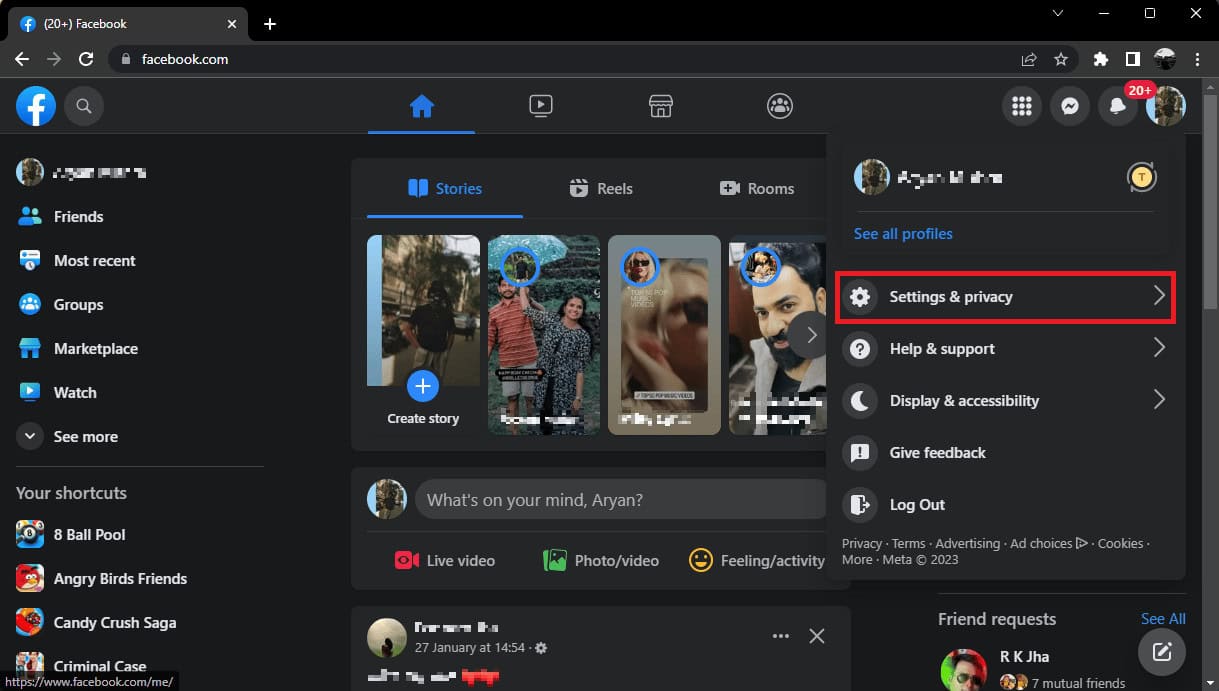Go back with the browser back arrow
Viewport: 1219px width, 691px height.
tap(22, 59)
